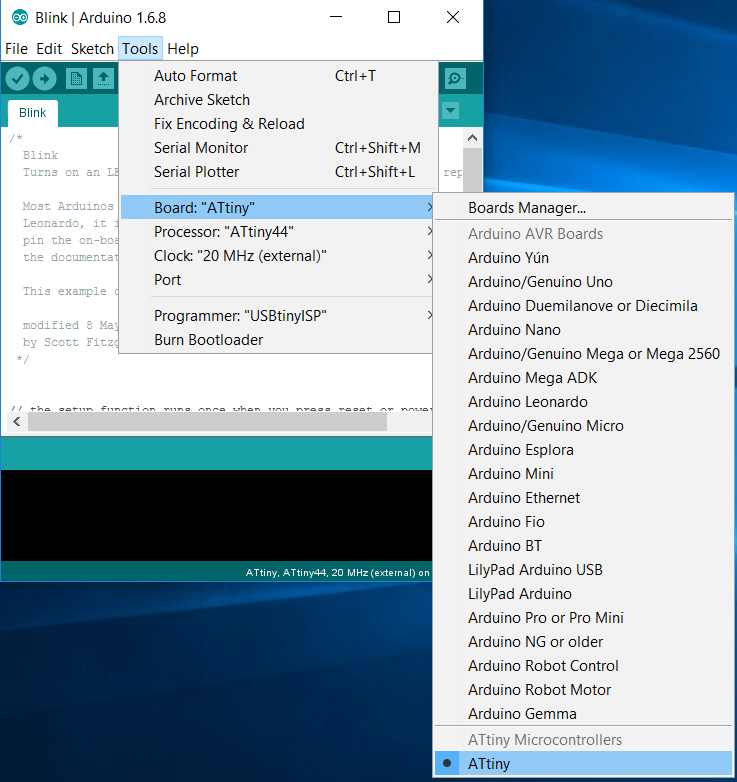Pick Arduino Ethernet board
The height and width of the screenshot is (782, 737).
[x=583, y=498]
